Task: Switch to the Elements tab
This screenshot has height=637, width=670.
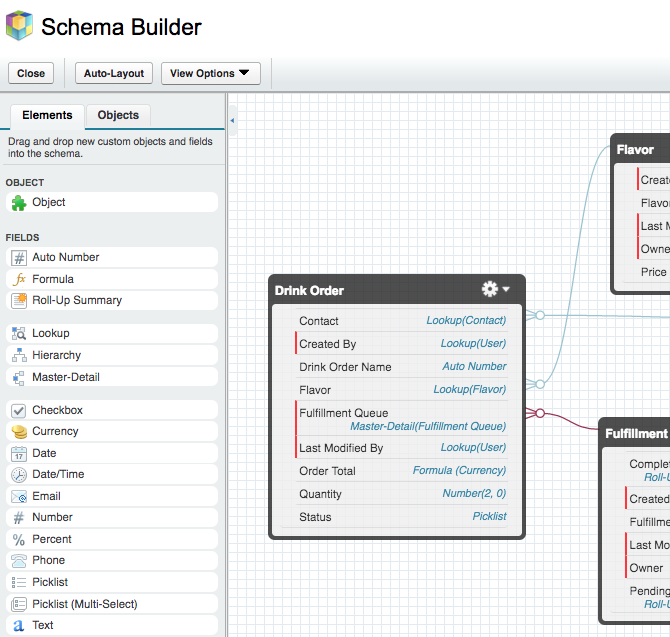Action: (x=47, y=115)
